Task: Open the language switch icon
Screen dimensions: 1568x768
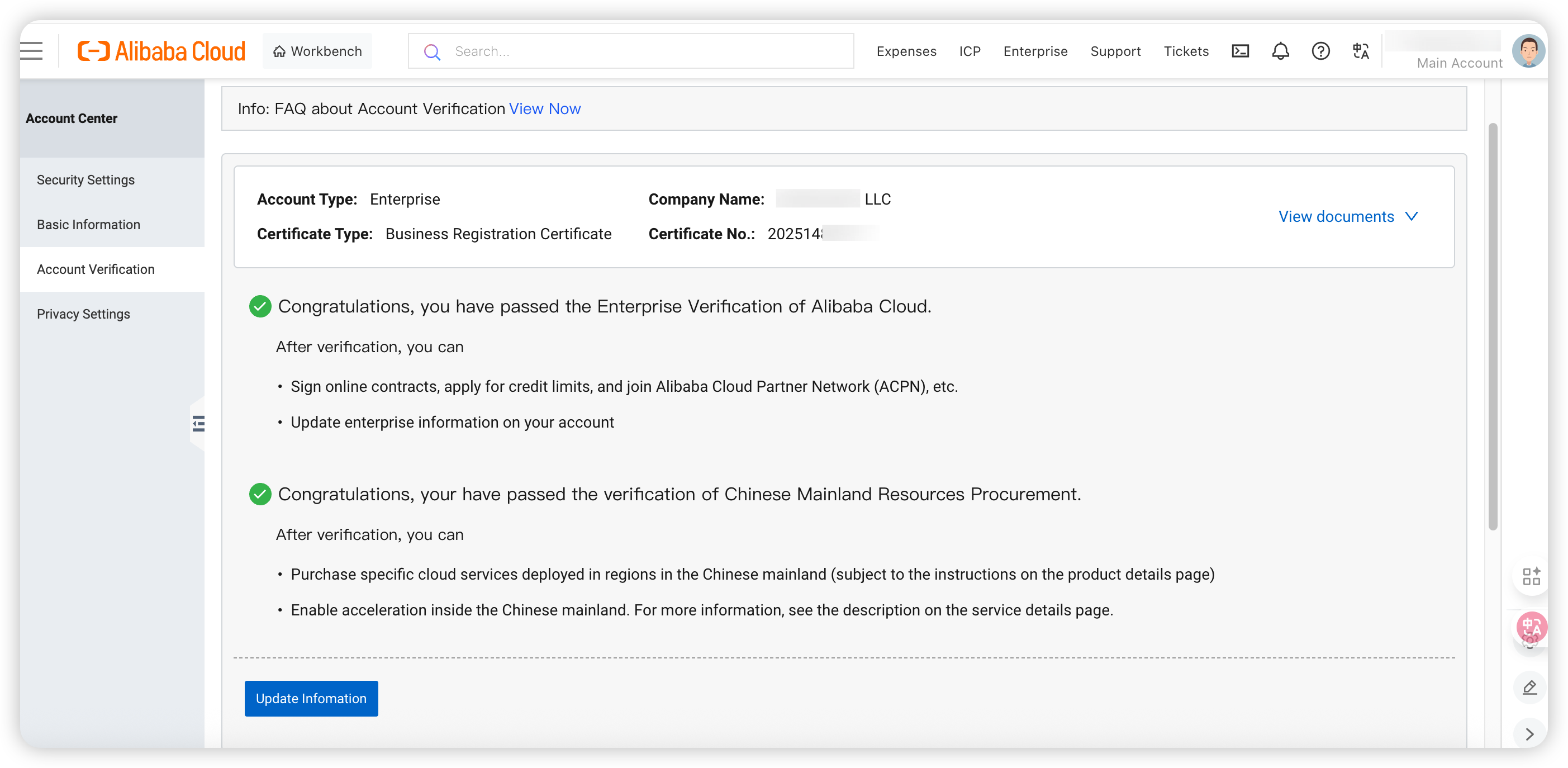Action: (1361, 51)
